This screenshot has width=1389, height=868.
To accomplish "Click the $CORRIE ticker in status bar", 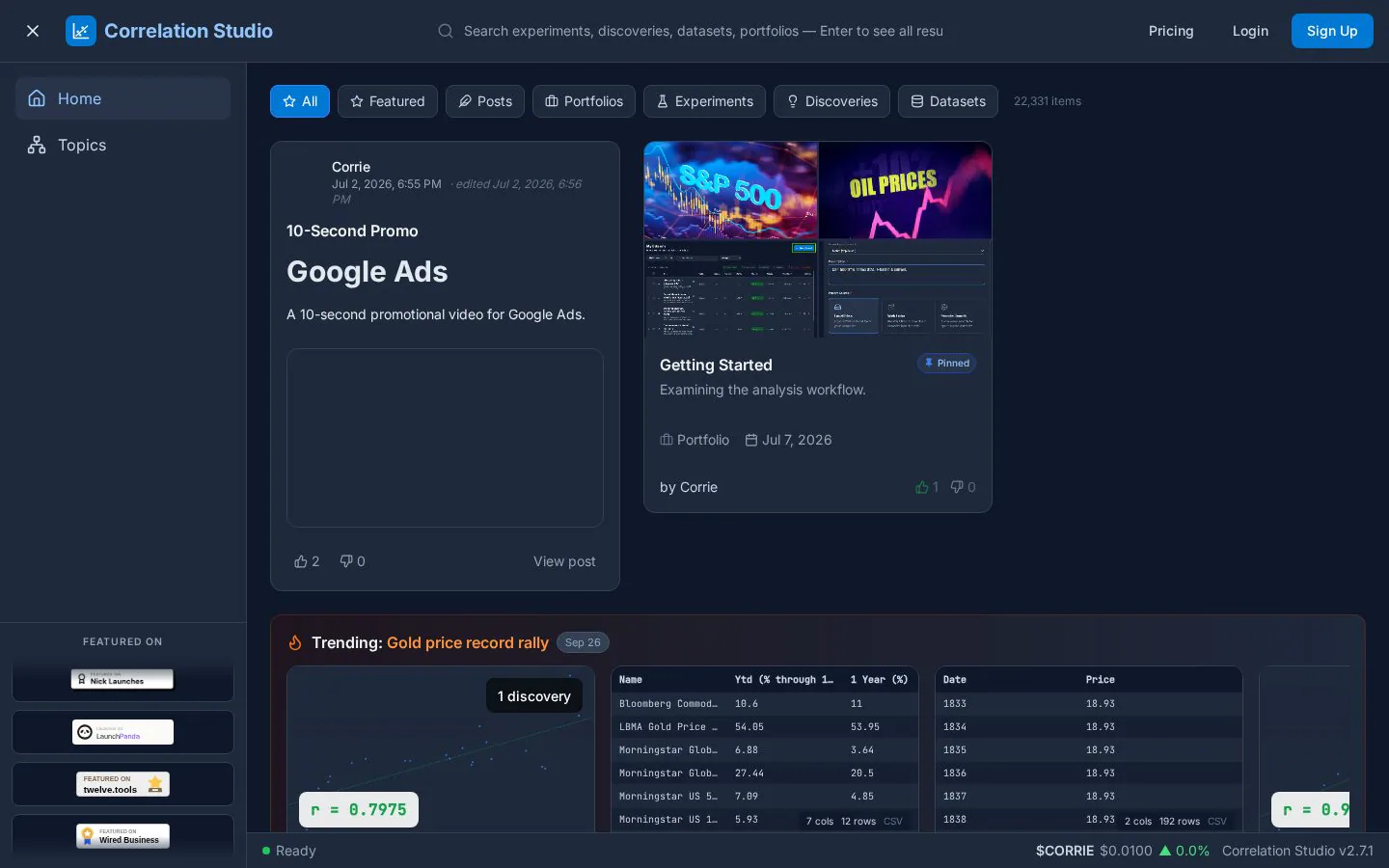I will coord(1065,851).
